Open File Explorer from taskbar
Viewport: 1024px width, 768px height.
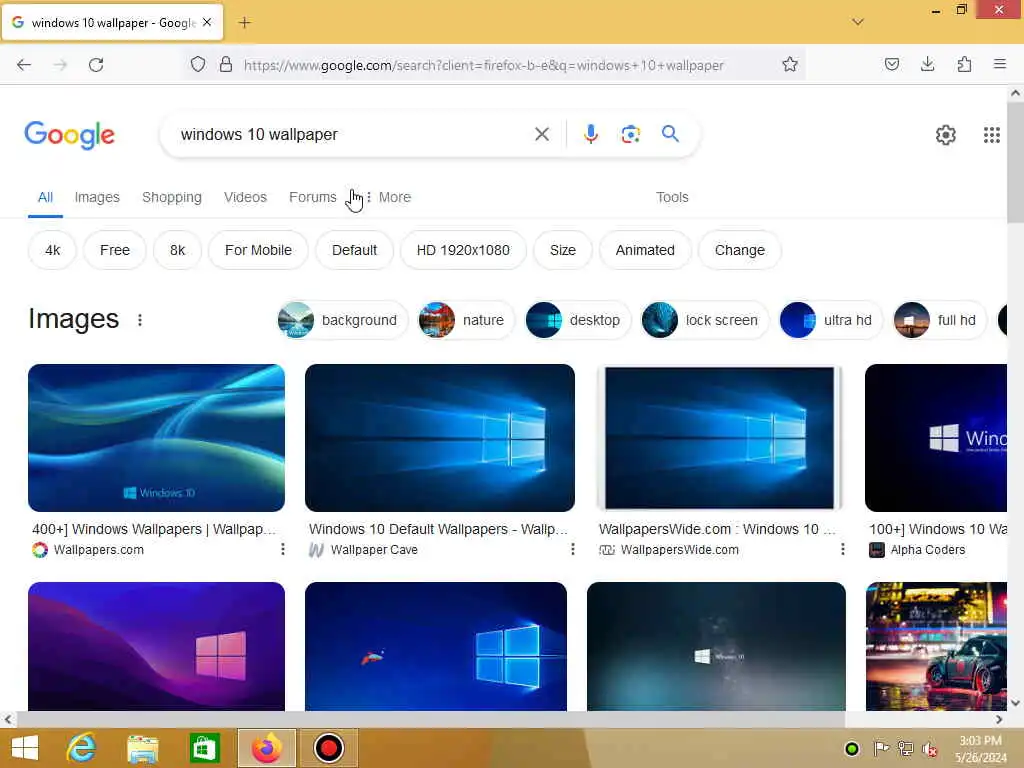[142, 748]
